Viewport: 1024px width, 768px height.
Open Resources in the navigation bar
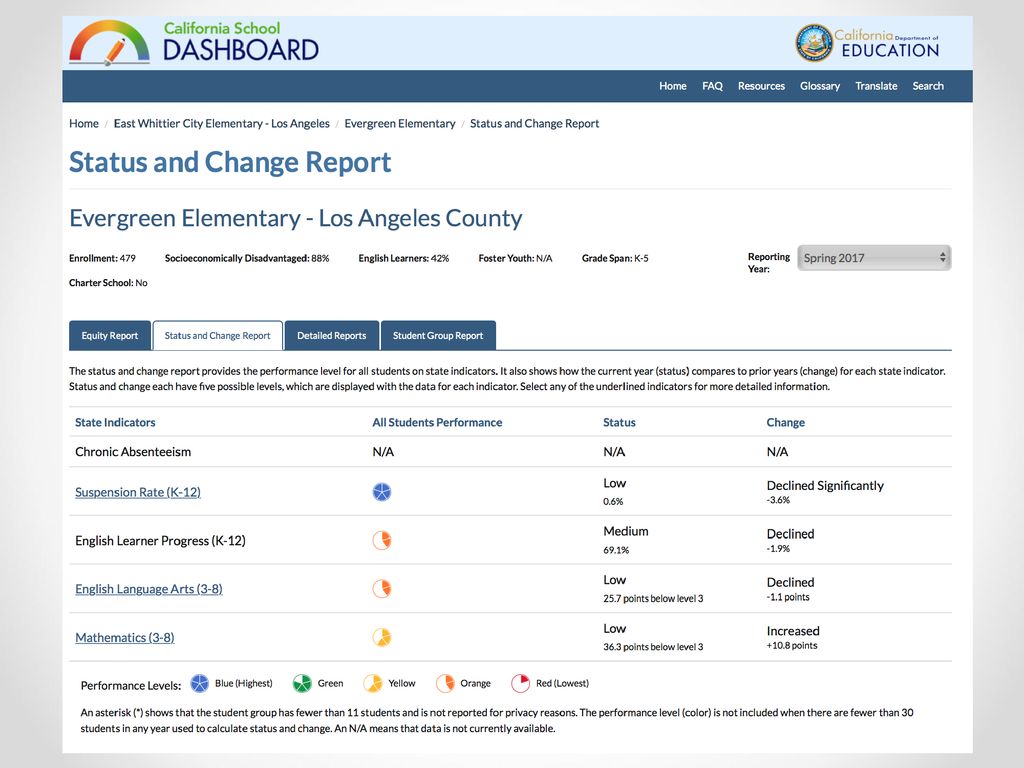click(761, 86)
